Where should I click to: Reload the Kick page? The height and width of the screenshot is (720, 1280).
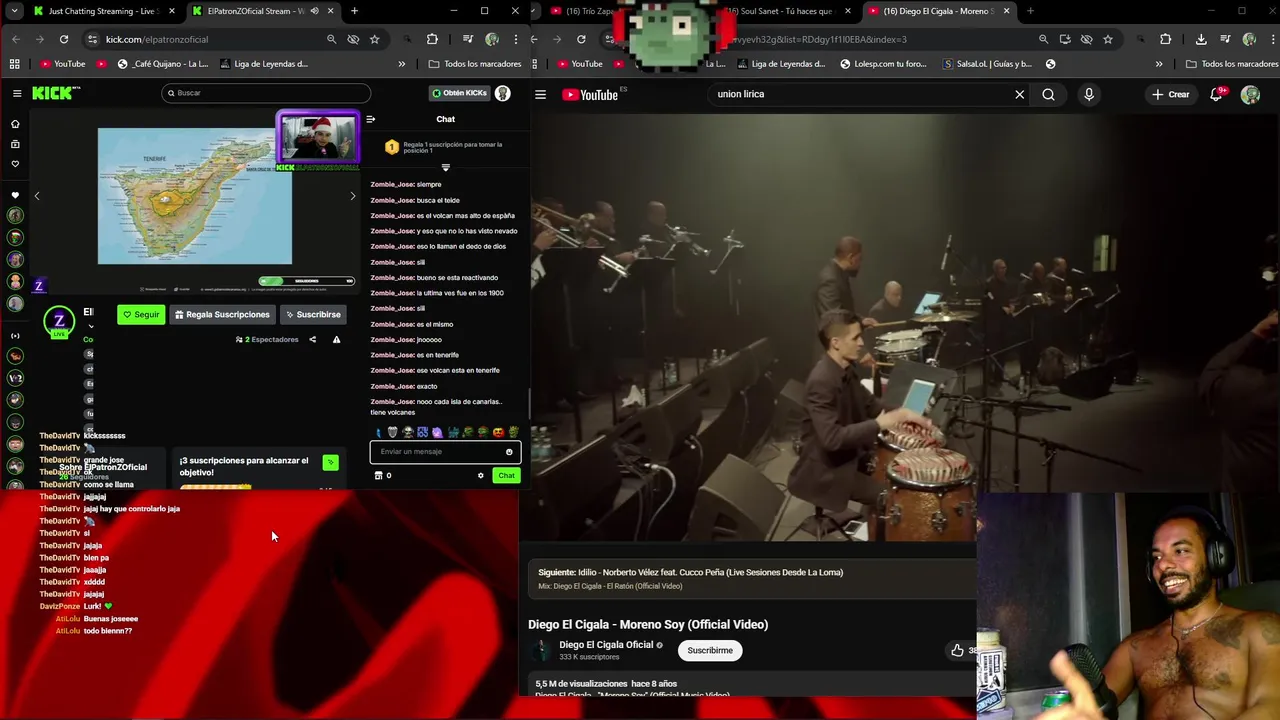tap(64, 39)
